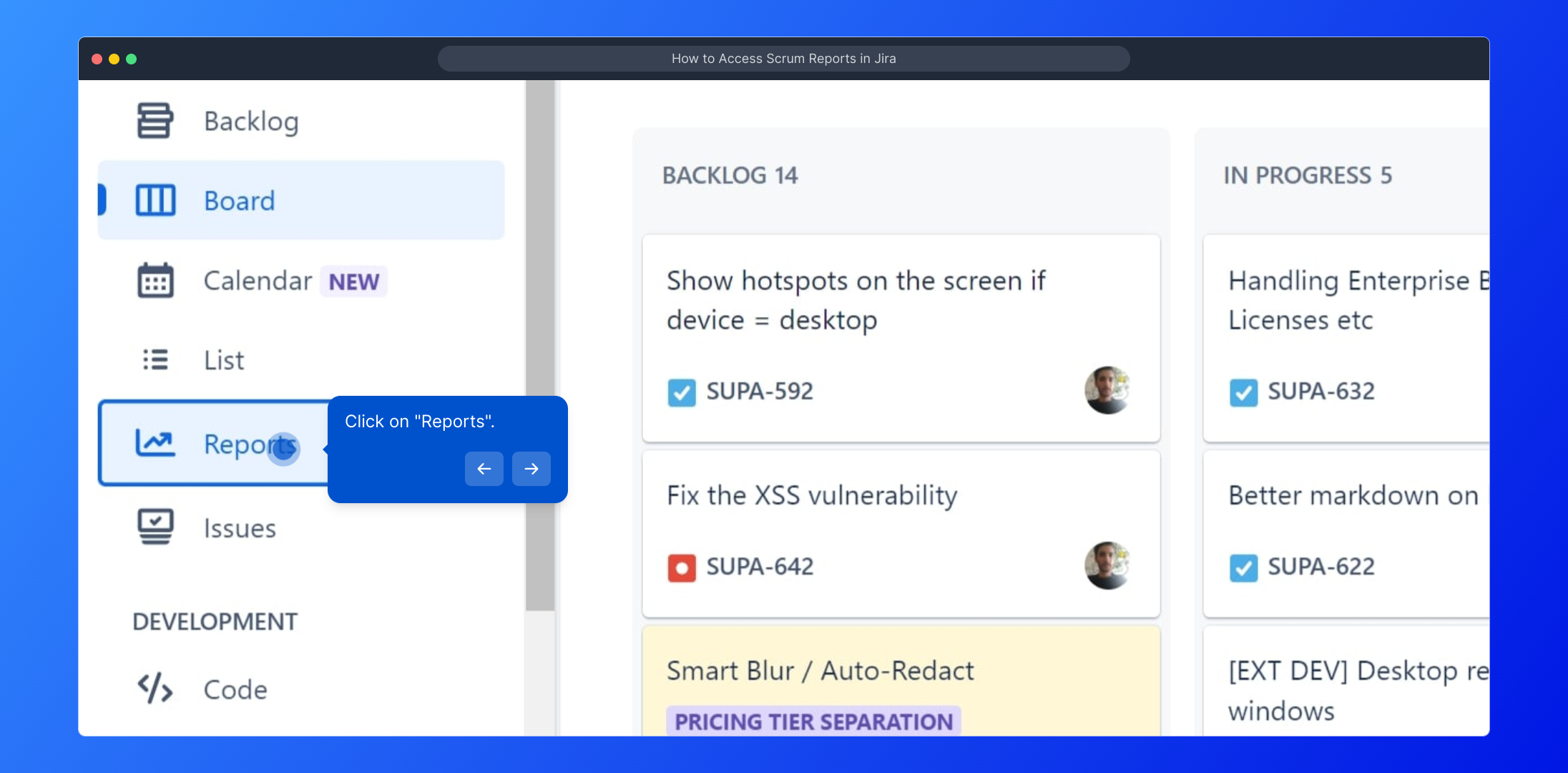Click the task checkbox icon on SUPA-622
Screen dimensions: 1568x773
tap(1243, 568)
